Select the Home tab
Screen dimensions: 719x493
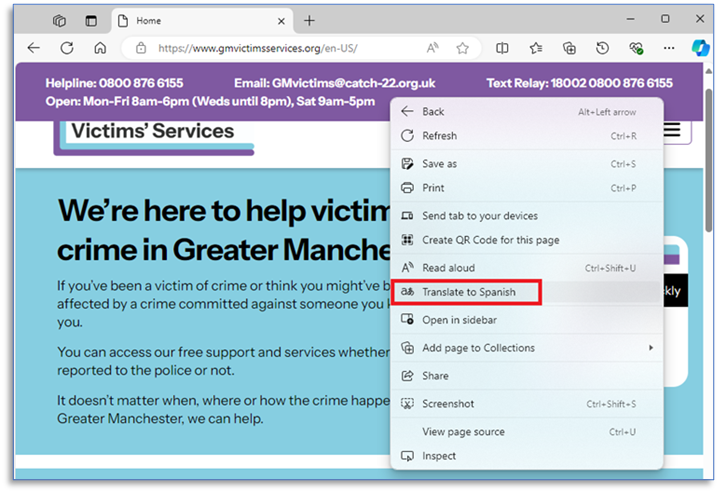202,21
